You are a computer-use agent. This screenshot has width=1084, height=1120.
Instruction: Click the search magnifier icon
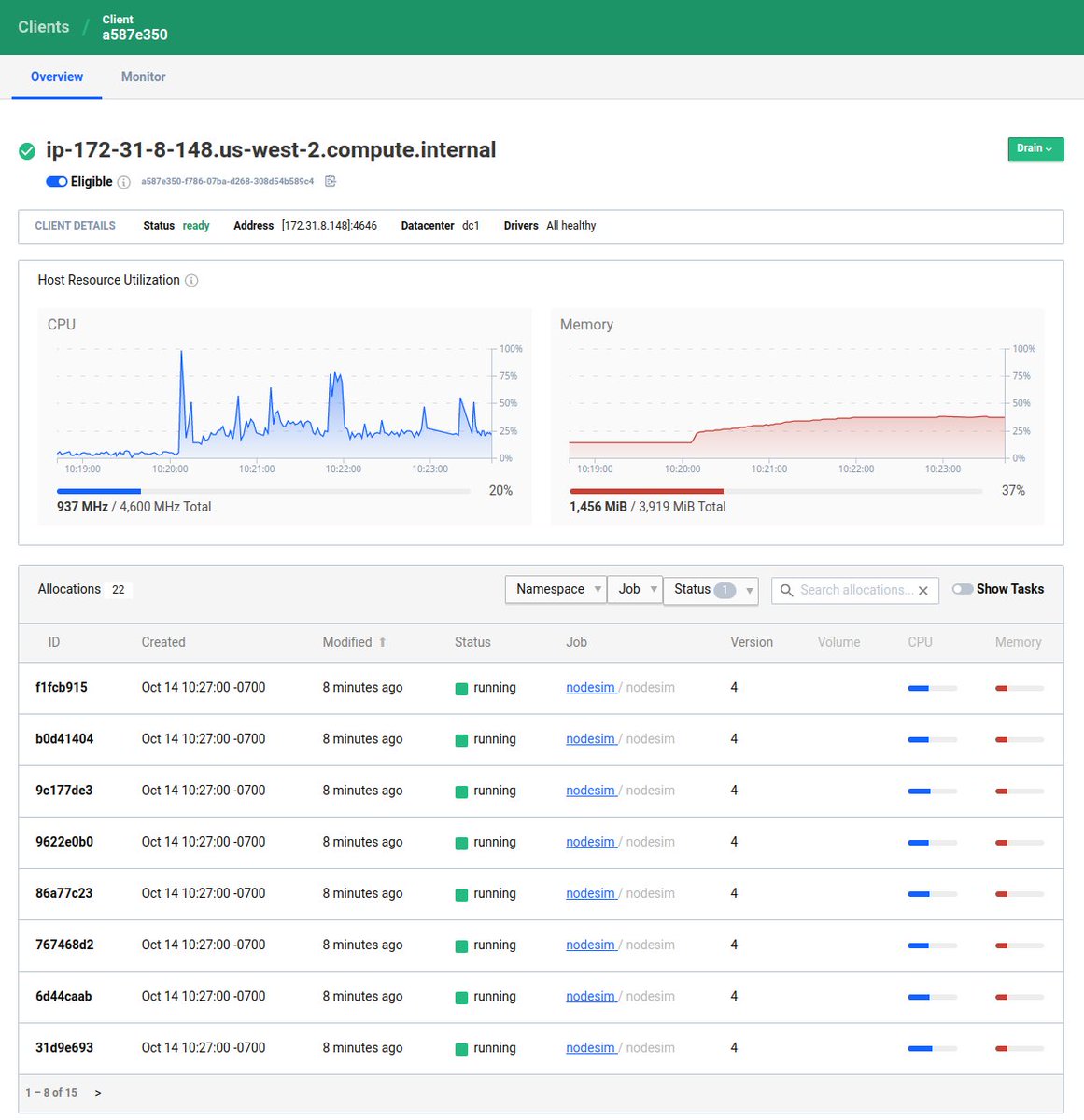pos(787,590)
